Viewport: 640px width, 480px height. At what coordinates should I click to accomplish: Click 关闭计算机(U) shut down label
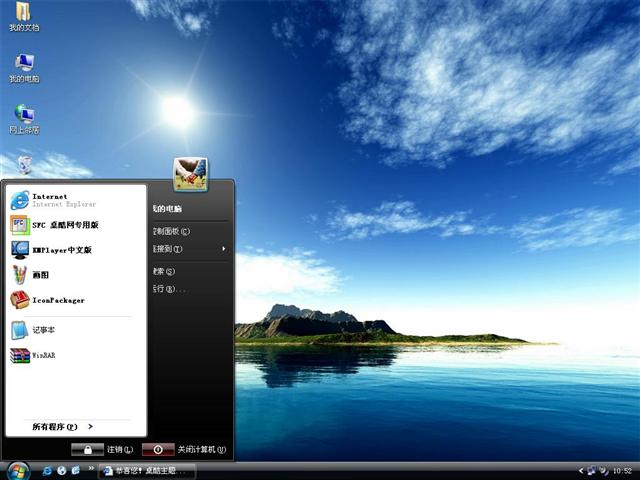pyautogui.click(x=202, y=449)
